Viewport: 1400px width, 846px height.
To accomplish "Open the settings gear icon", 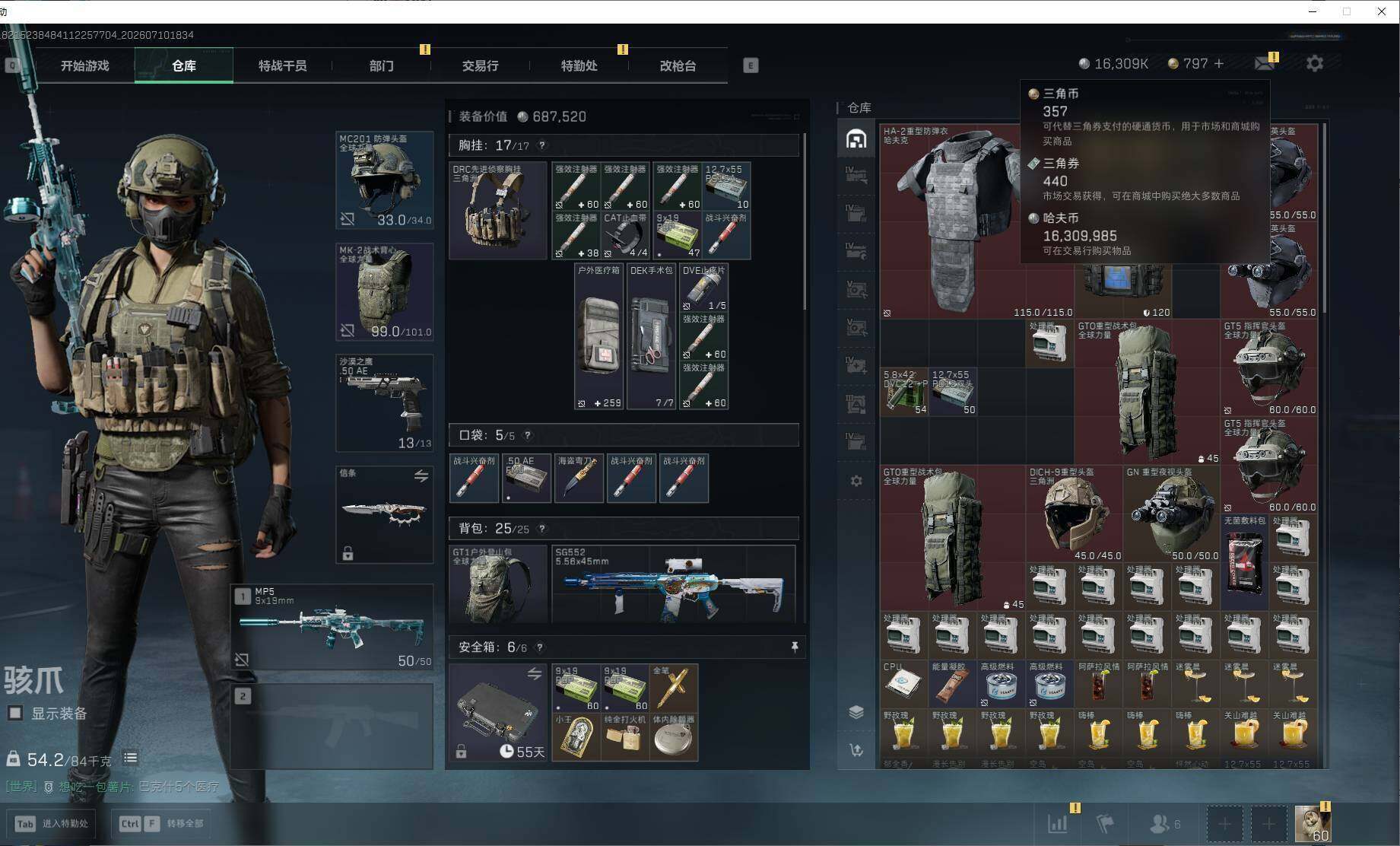I will [1315, 63].
